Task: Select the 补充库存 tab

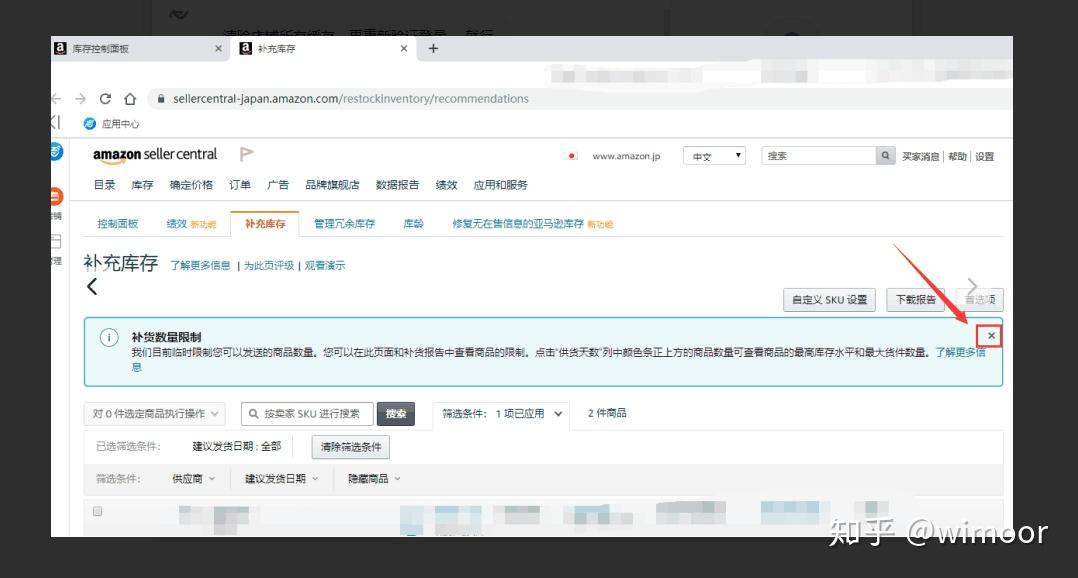Action: 265,223
